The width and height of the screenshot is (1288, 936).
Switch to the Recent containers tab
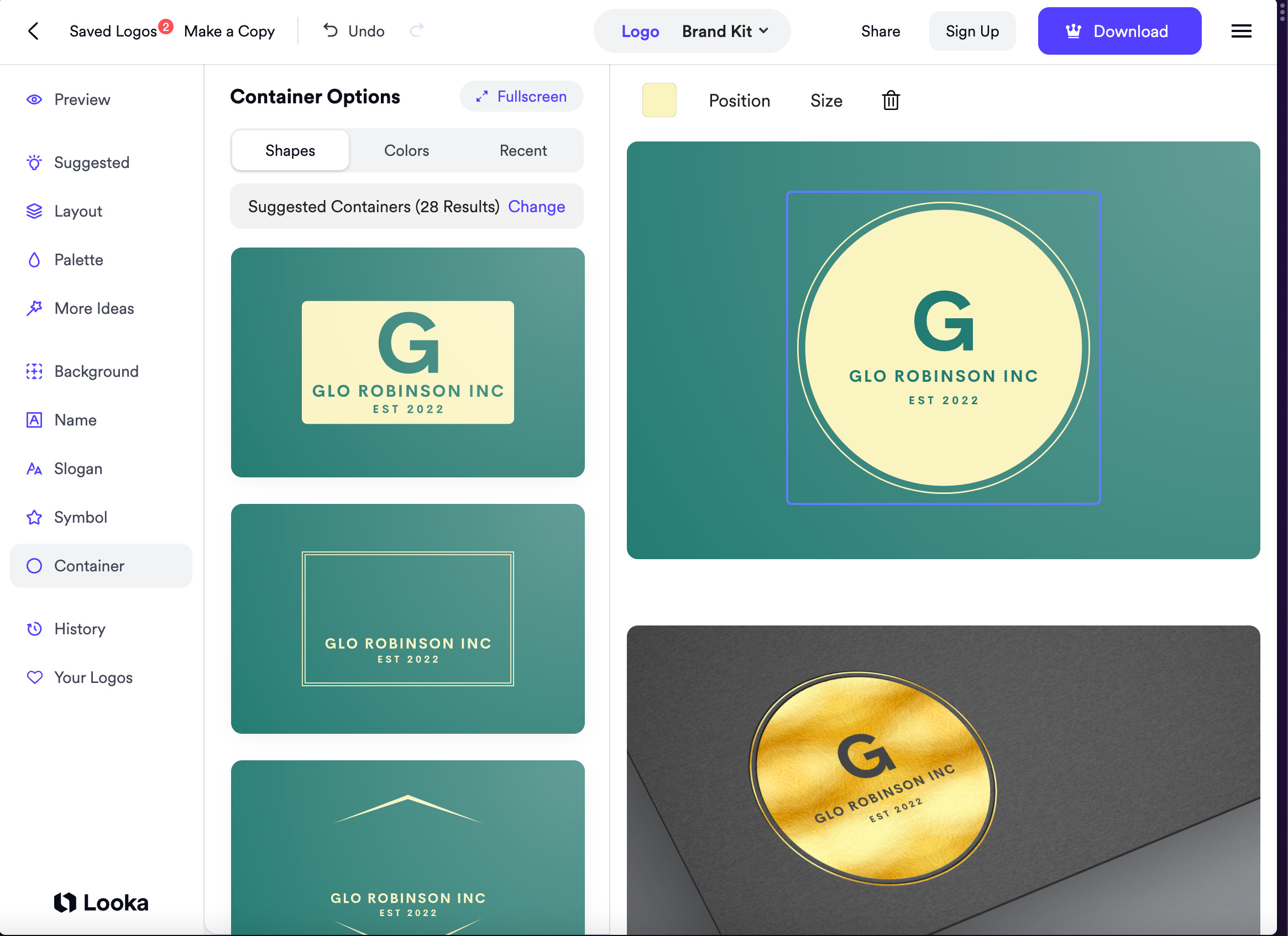pos(522,150)
